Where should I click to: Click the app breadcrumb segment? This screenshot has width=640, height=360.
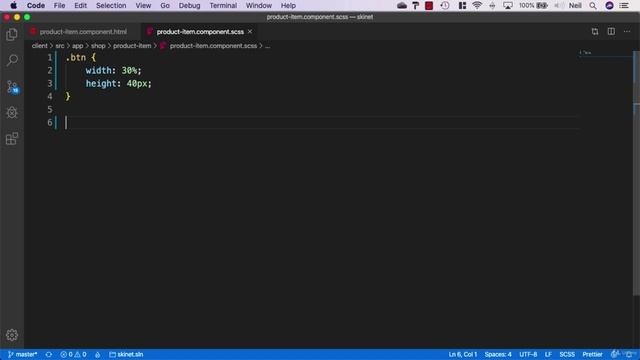coord(78,46)
